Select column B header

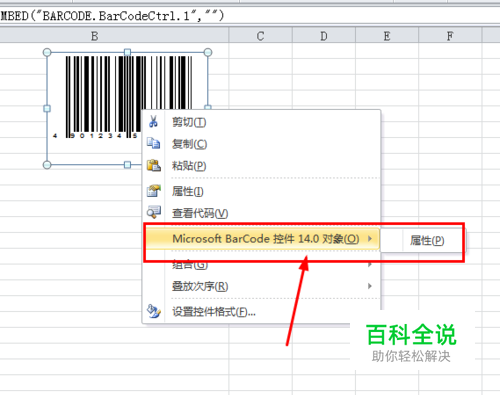(x=95, y=36)
